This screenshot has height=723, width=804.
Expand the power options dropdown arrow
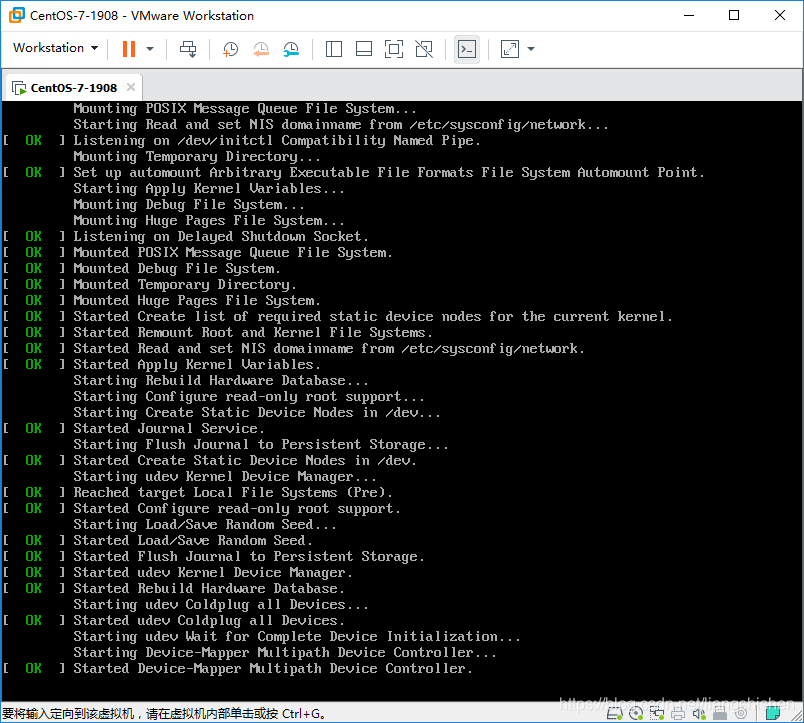point(150,49)
